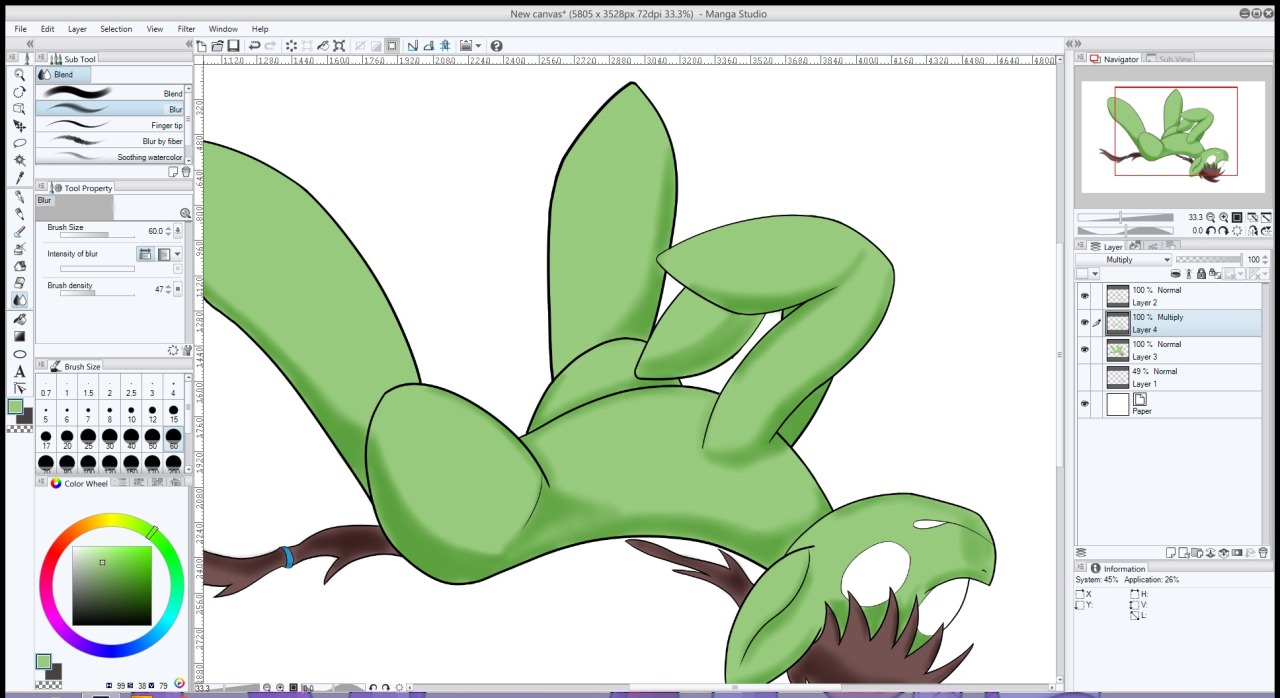Select the Soothing watercolor sub tool

111,157
